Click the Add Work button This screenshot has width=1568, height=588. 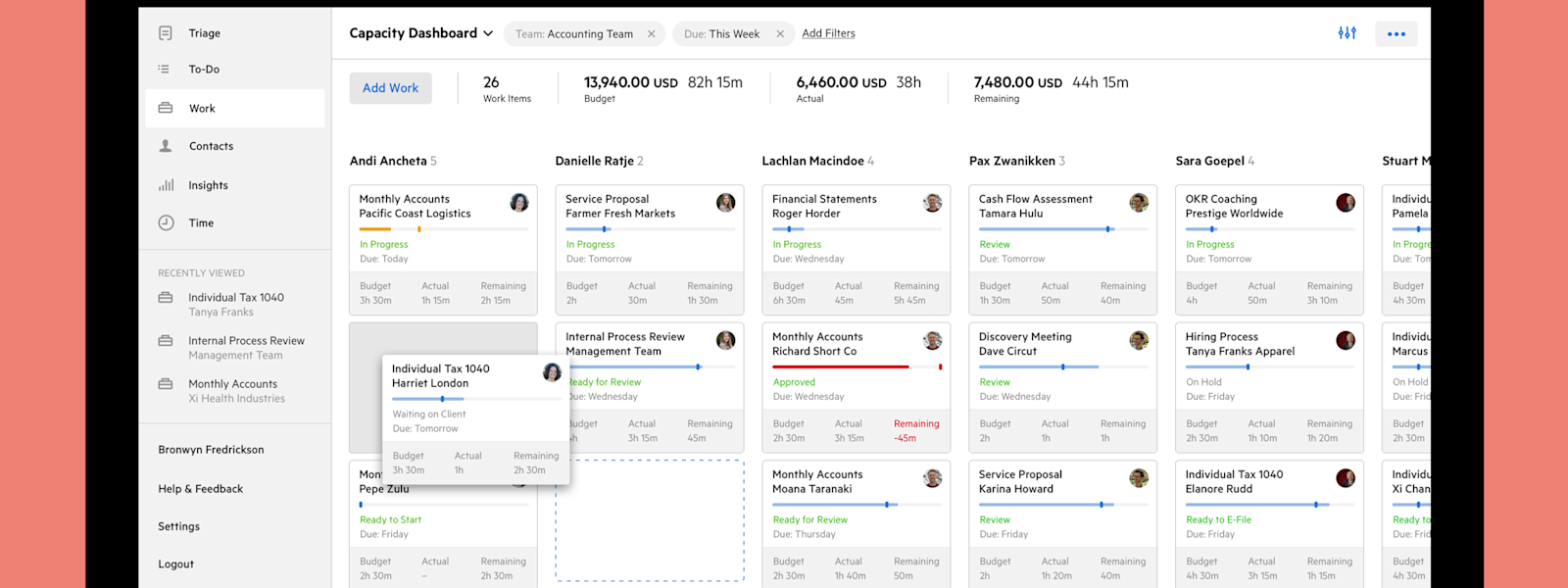[390, 88]
